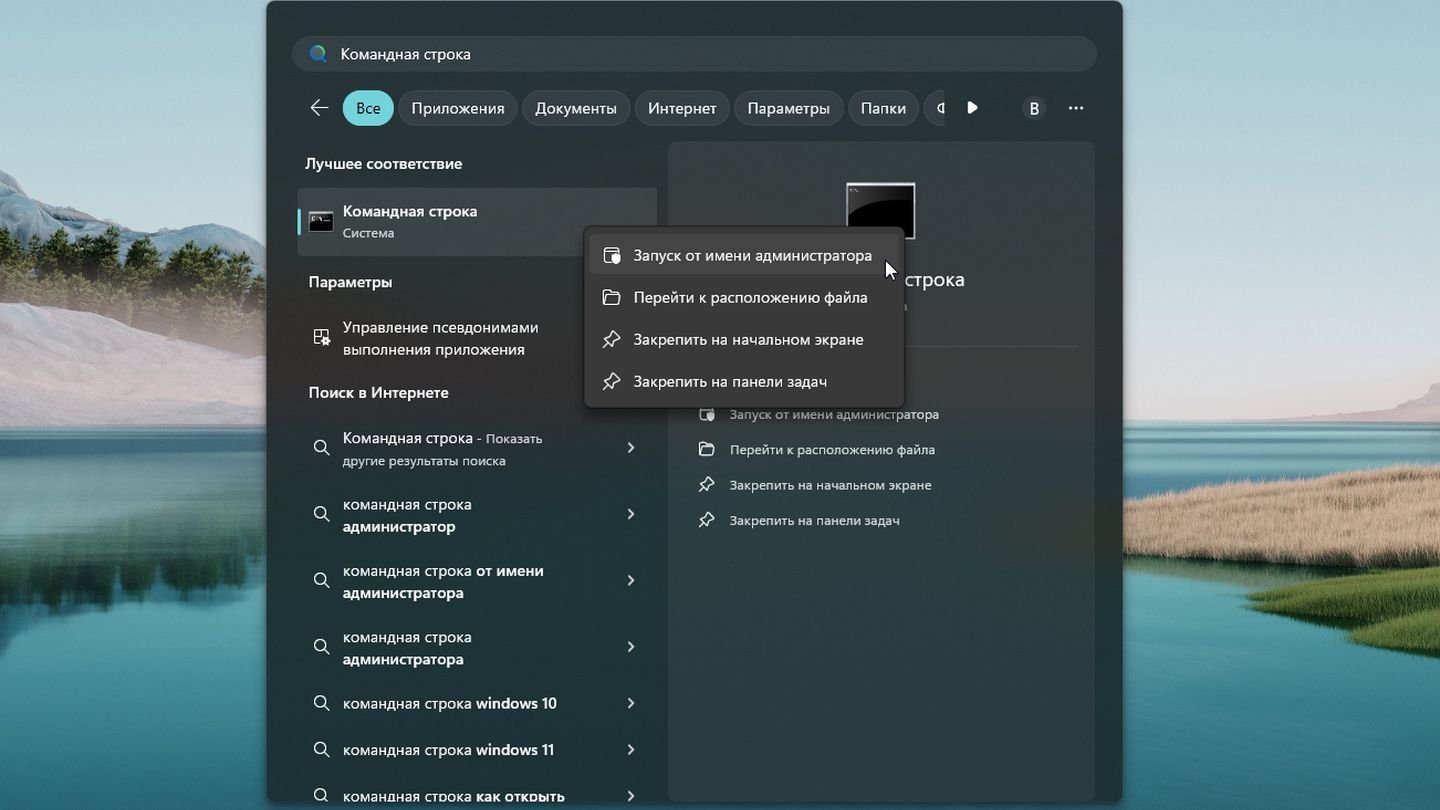The height and width of the screenshot is (810, 1440).
Task: Expand chevron for 'командная строка windows 11'
Action: 631,750
